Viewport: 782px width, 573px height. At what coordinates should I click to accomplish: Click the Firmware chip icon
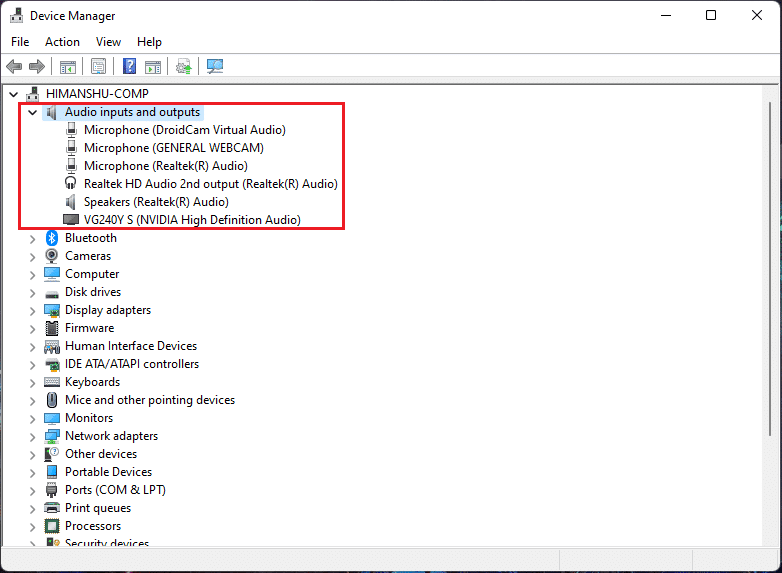[x=52, y=328]
